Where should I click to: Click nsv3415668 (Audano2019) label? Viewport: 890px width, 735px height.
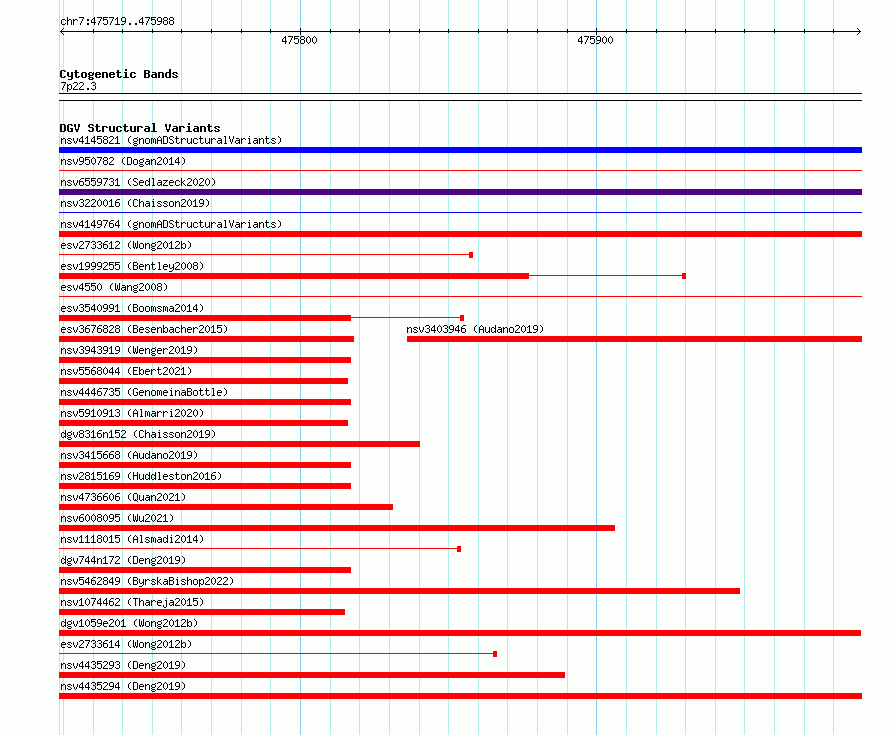pyautogui.click(x=129, y=455)
